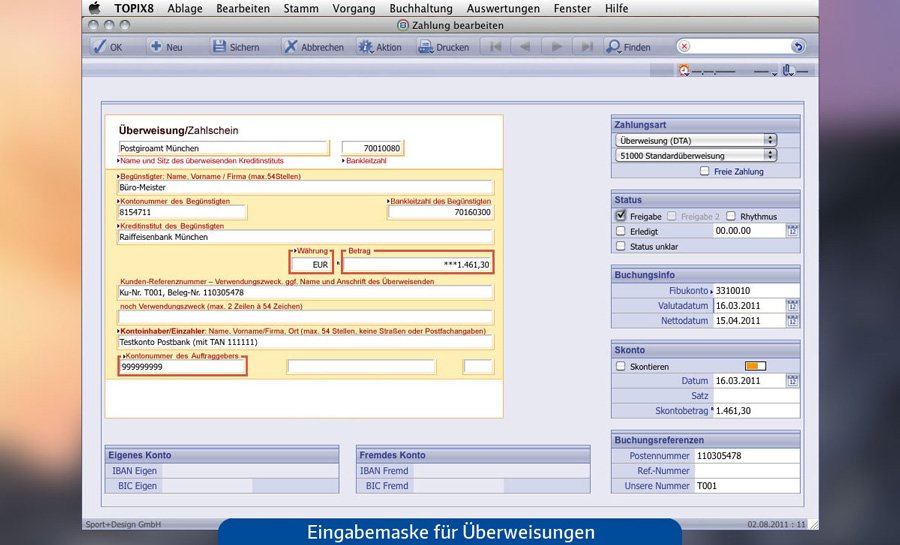Uncheck the Freigabe checkbox
This screenshot has height=545, width=900.
(620, 216)
